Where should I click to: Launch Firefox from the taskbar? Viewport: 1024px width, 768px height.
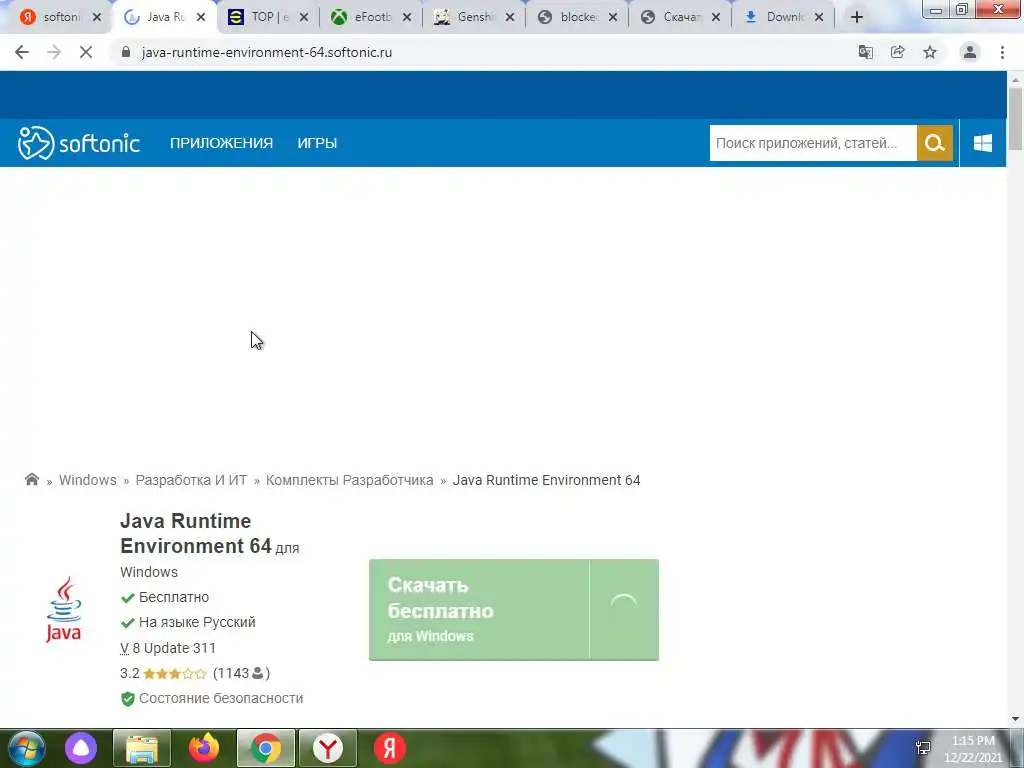pos(204,748)
